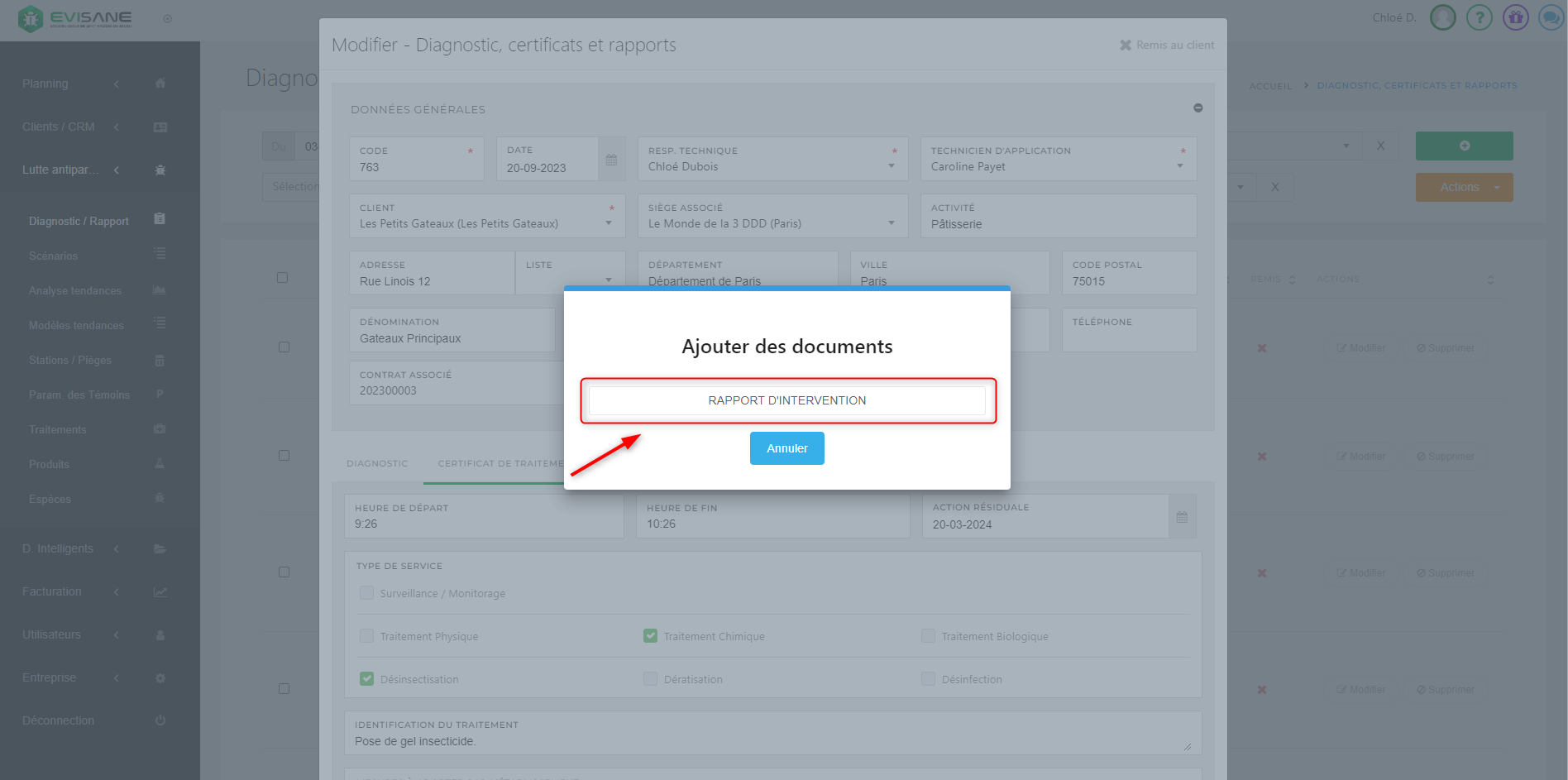
Task: Enable the Surveillance / Monitorage checkbox
Action: (x=366, y=593)
